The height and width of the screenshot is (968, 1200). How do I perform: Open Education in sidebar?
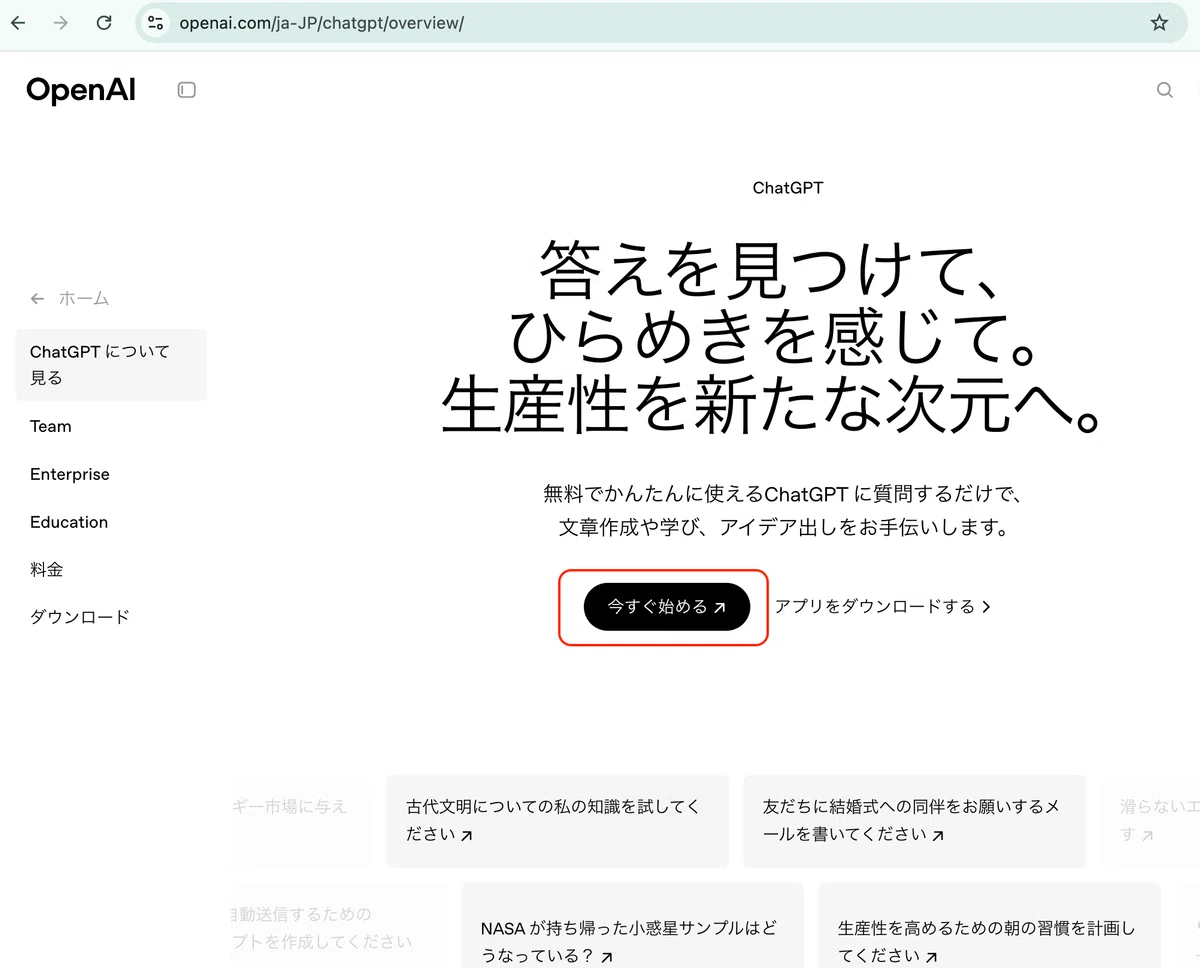pos(69,522)
